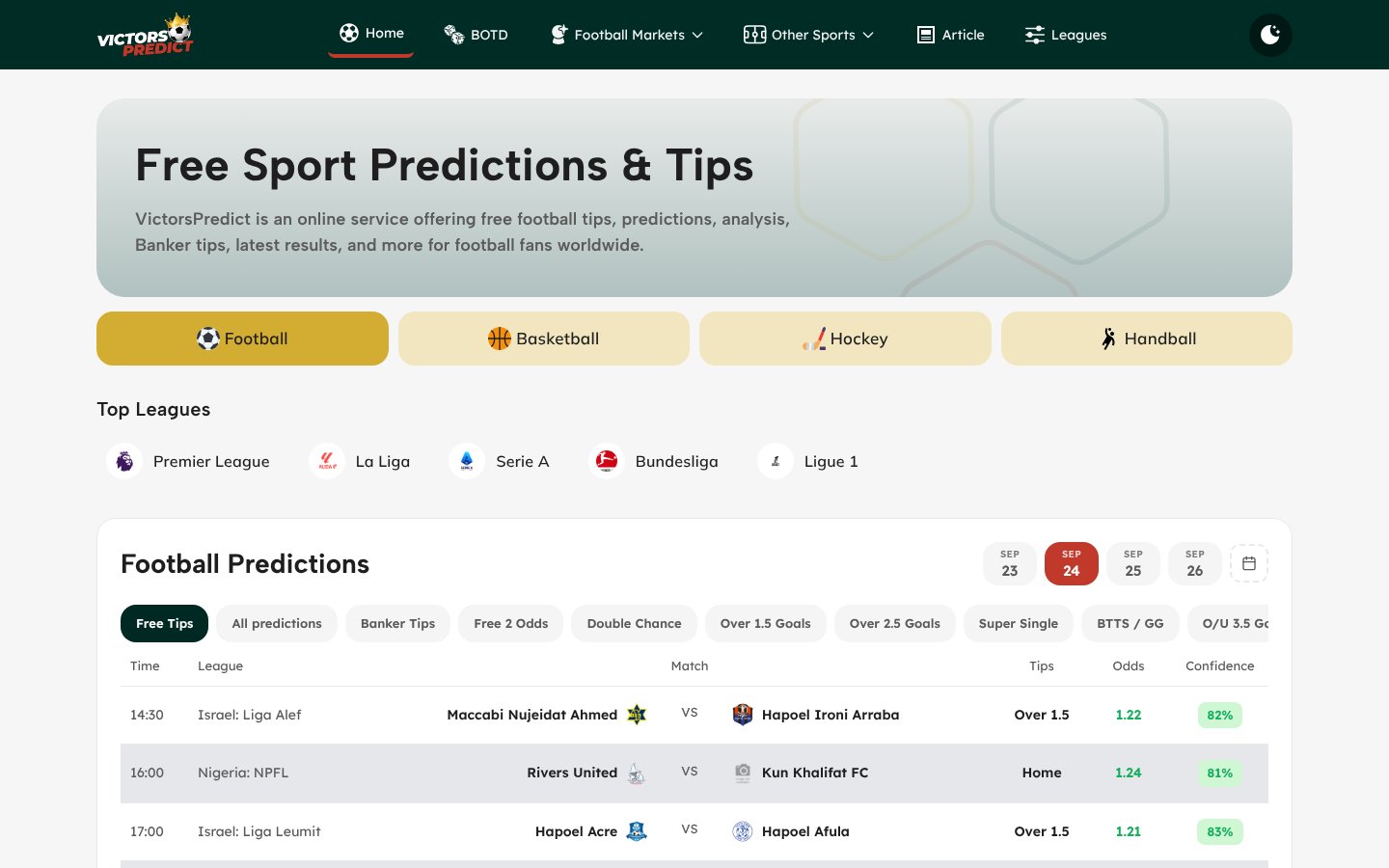
Task: Click the Serie A logo icon
Action: tap(467, 461)
